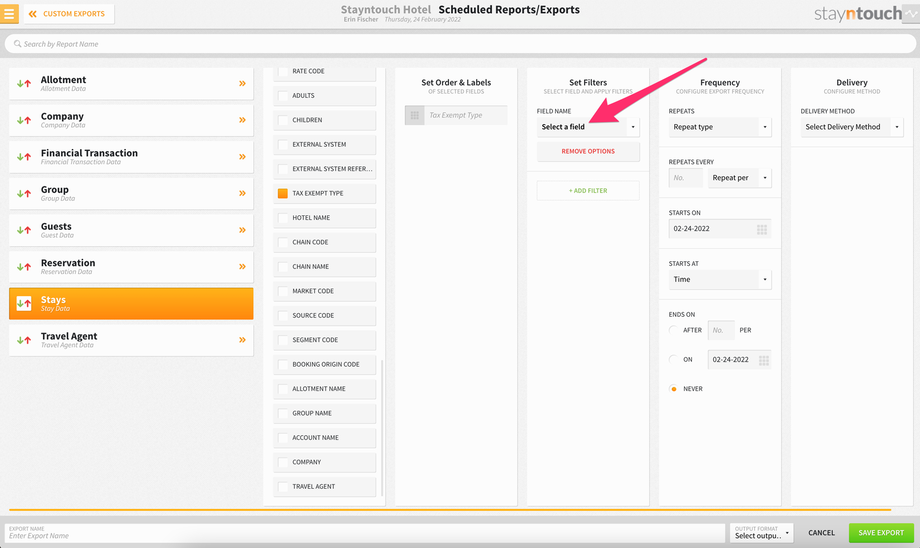Go back with the Custom Exports chevron
920x548 pixels.
click(x=33, y=13)
